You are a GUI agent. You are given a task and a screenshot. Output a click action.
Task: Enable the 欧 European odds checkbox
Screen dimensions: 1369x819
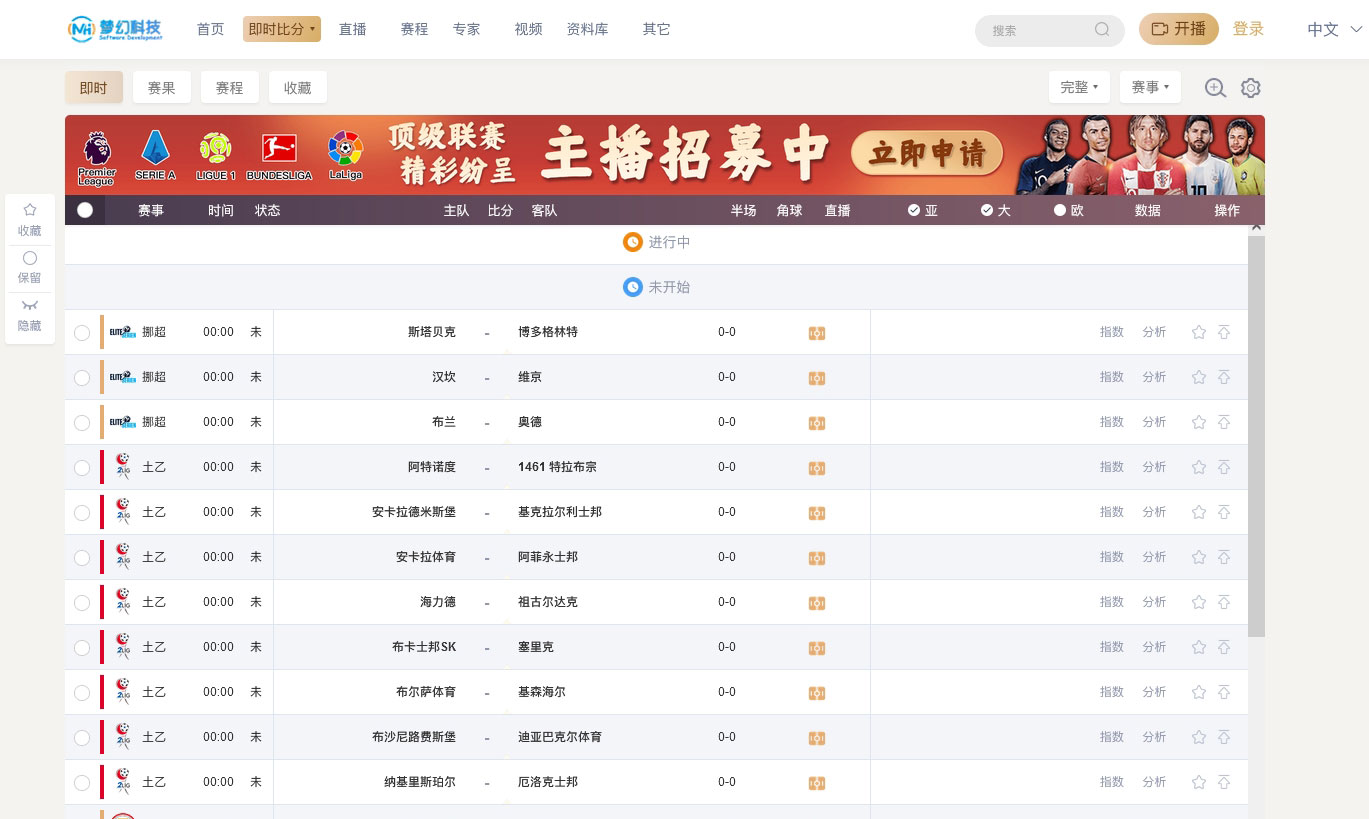point(1058,210)
